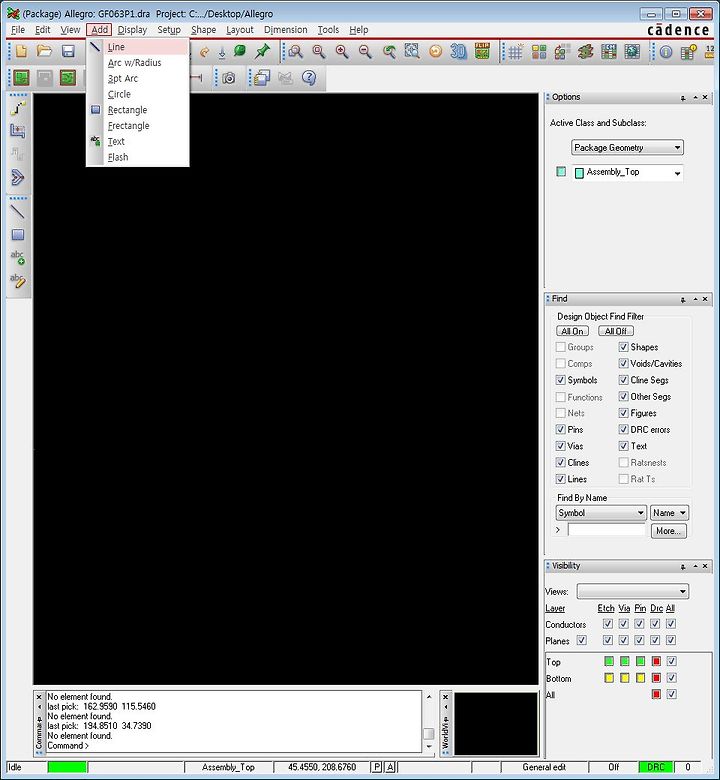Screen dimensions: 720x780
Task: Choose Rectangle from the Add menu
Action: tap(138, 110)
